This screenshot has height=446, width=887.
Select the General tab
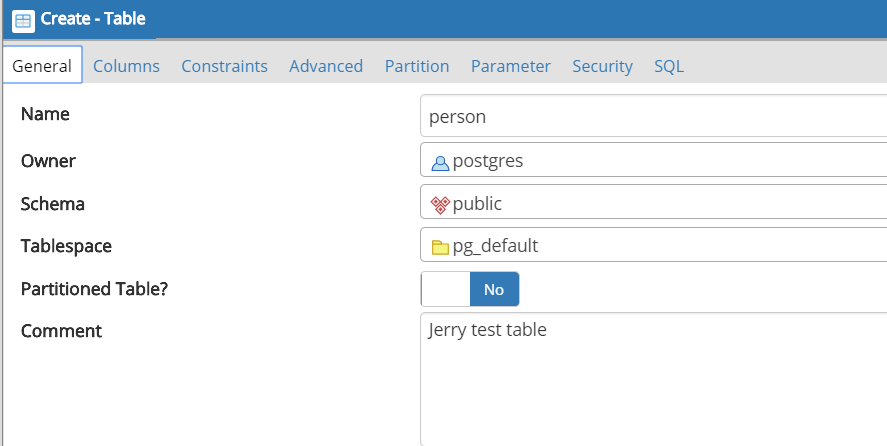pos(42,66)
